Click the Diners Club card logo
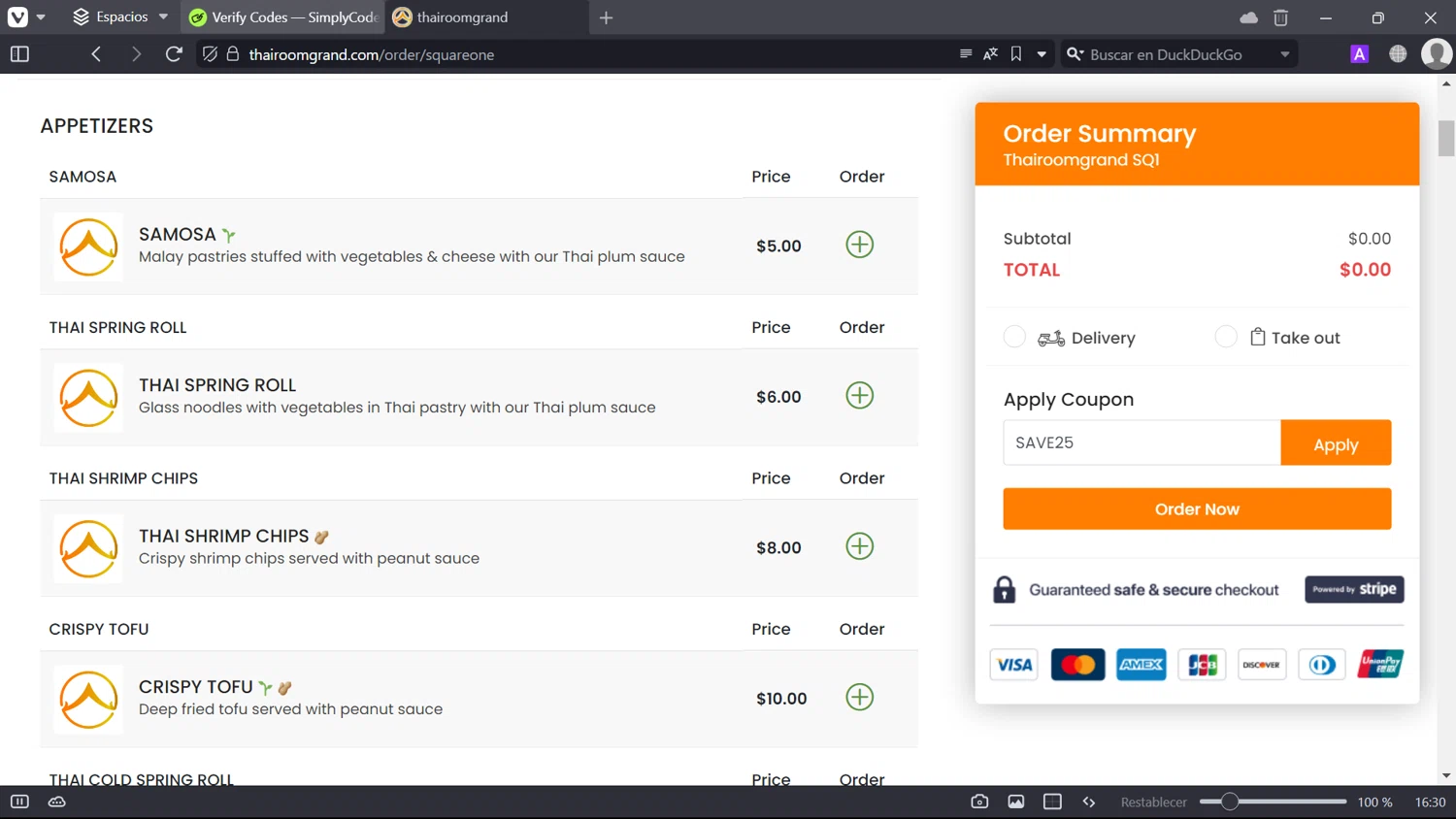The height and width of the screenshot is (819, 1456). [1322, 665]
